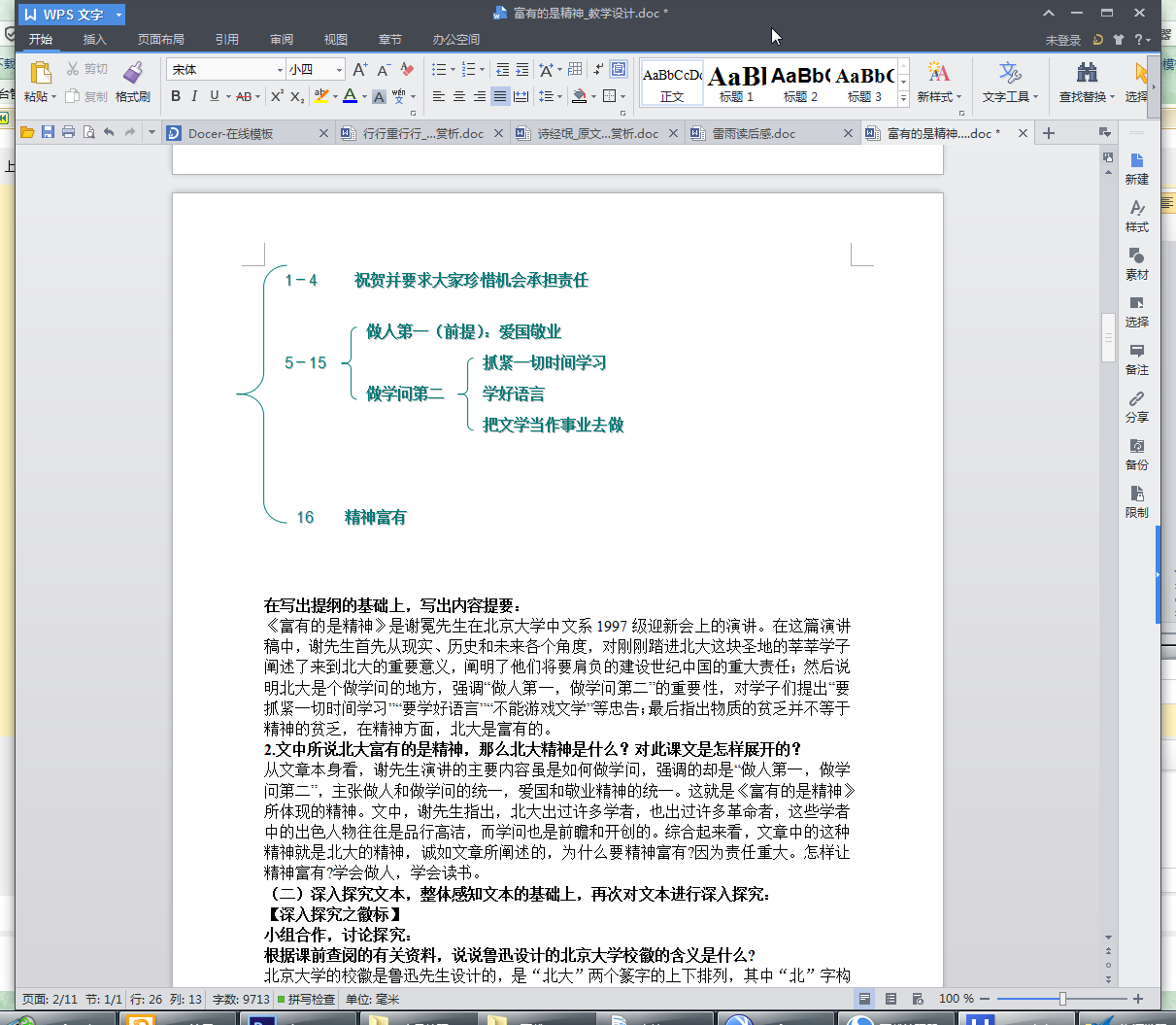The height and width of the screenshot is (1025, 1176).
Task: Click the distributed alignment icon
Action: [x=521, y=96]
